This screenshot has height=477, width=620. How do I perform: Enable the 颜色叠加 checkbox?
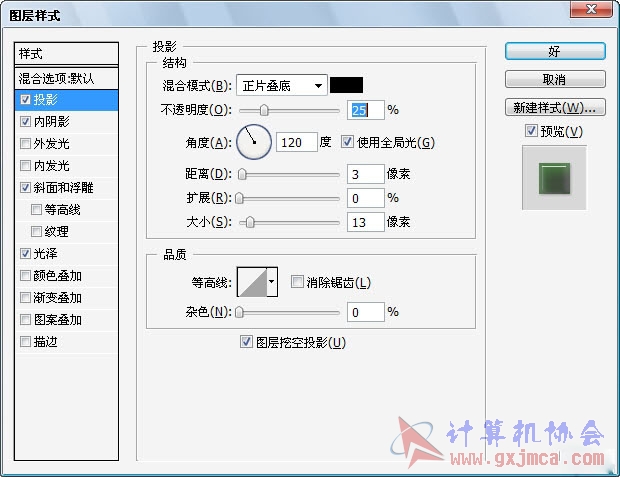click(x=25, y=276)
